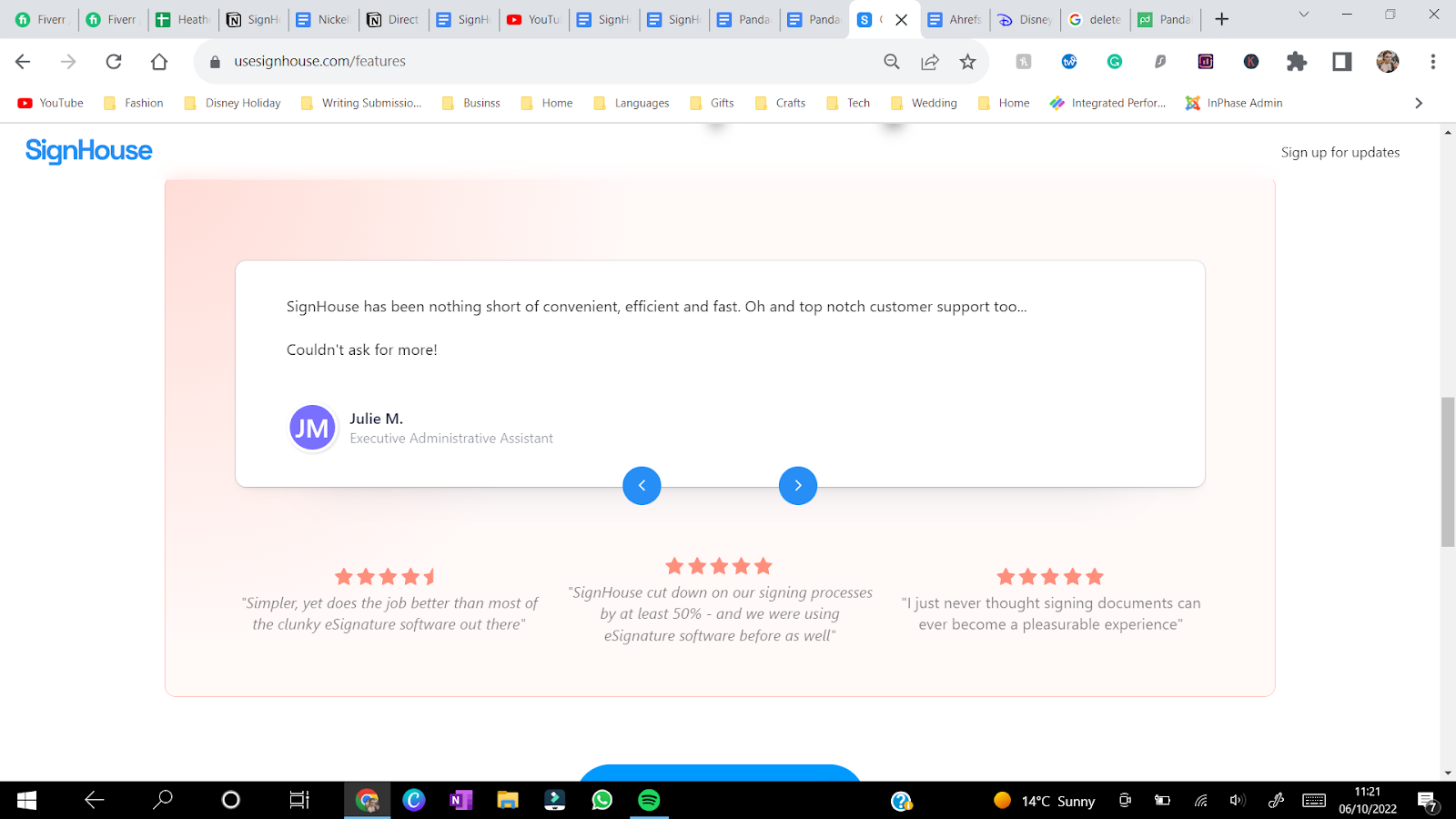Toggle the Chrome side panel

pos(1342,62)
